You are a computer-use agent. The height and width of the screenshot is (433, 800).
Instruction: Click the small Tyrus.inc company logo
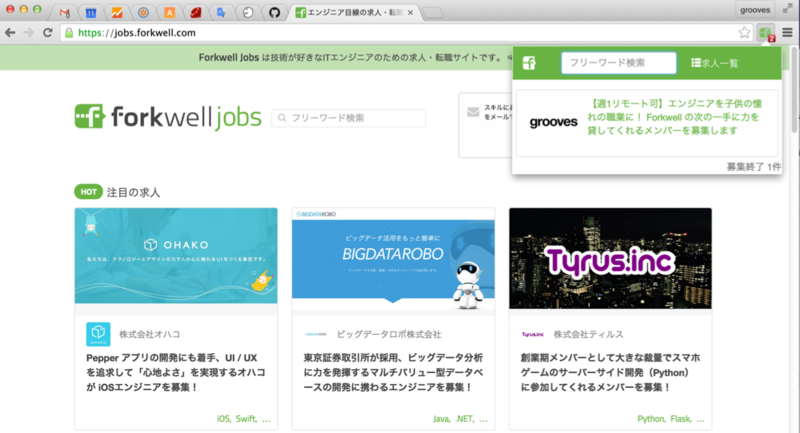click(x=533, y=334)
